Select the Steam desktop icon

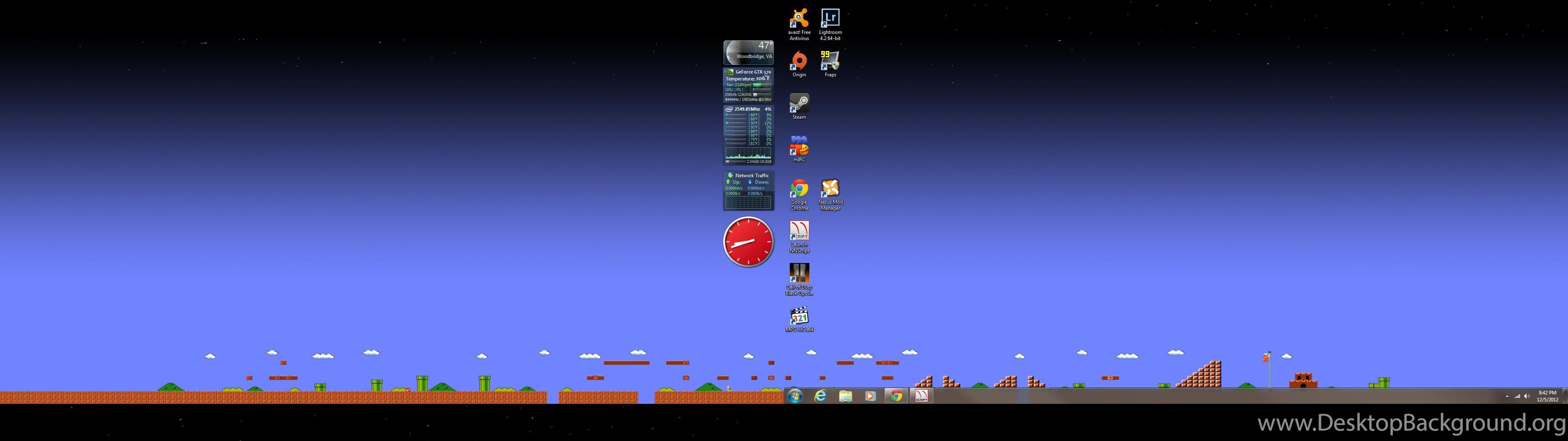[x=799, y=107]
